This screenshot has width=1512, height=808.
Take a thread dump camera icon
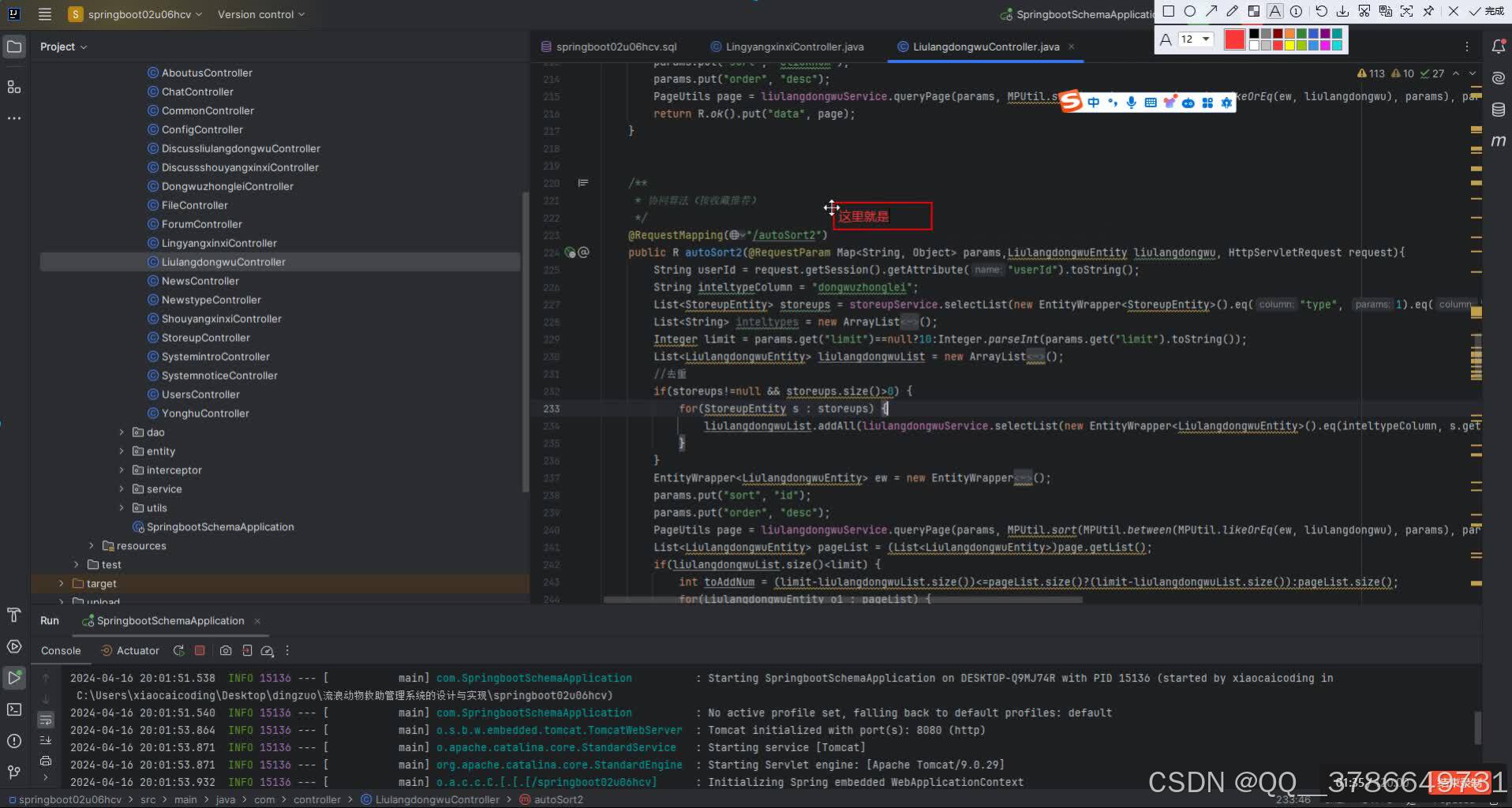coord(226,651)
